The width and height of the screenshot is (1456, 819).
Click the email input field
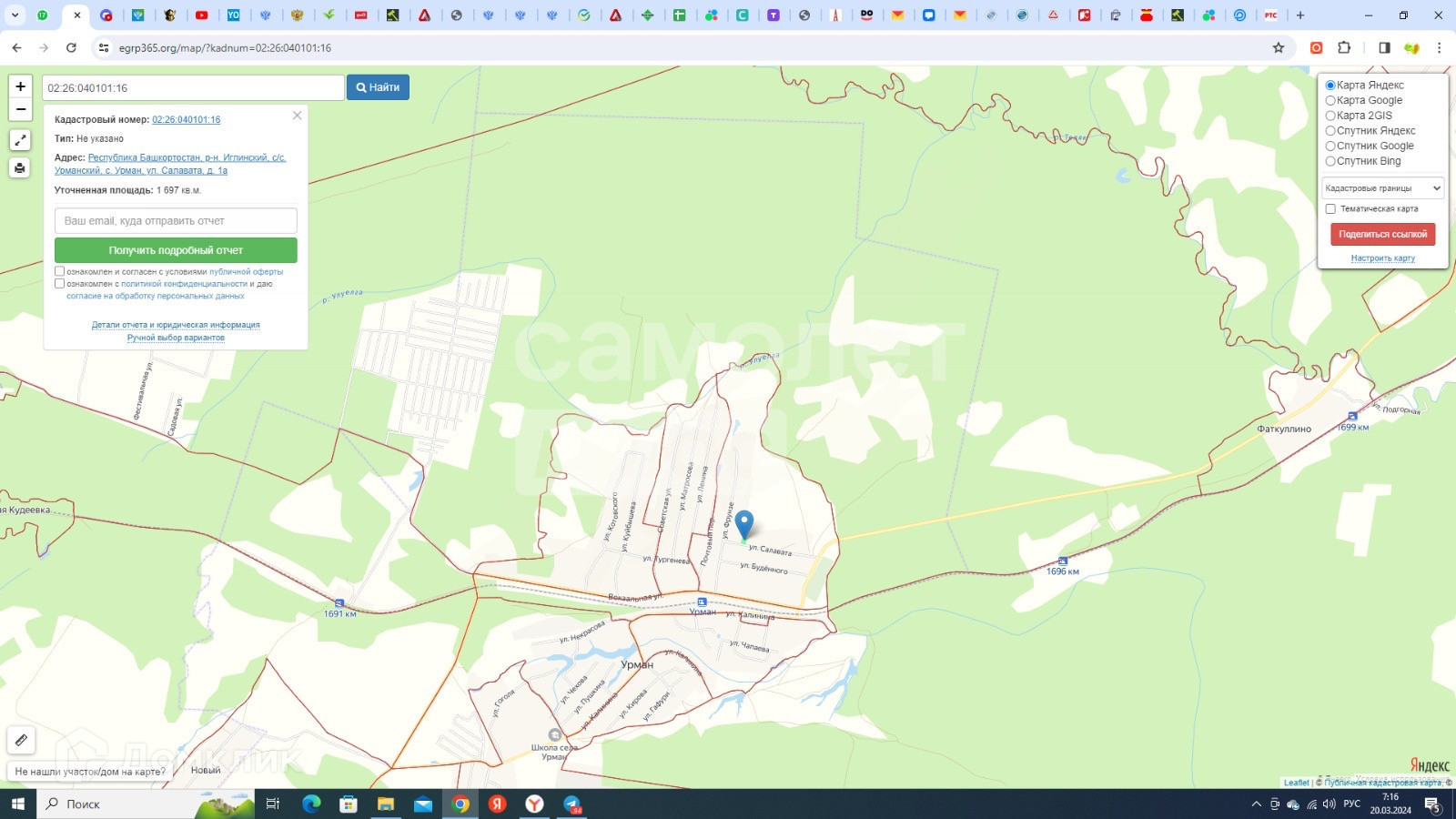point(176,221)
